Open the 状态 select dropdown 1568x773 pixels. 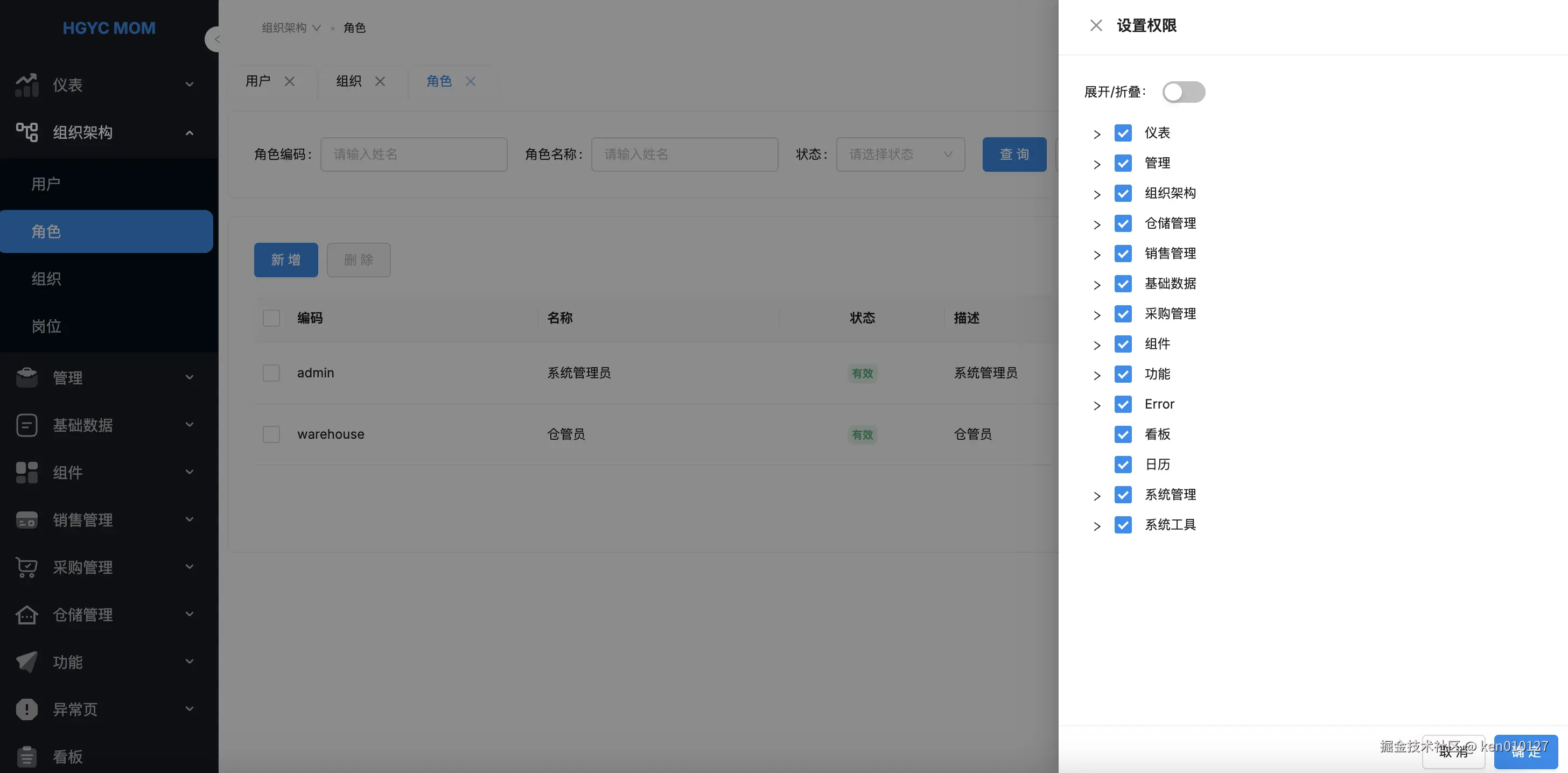pos(900,154)
